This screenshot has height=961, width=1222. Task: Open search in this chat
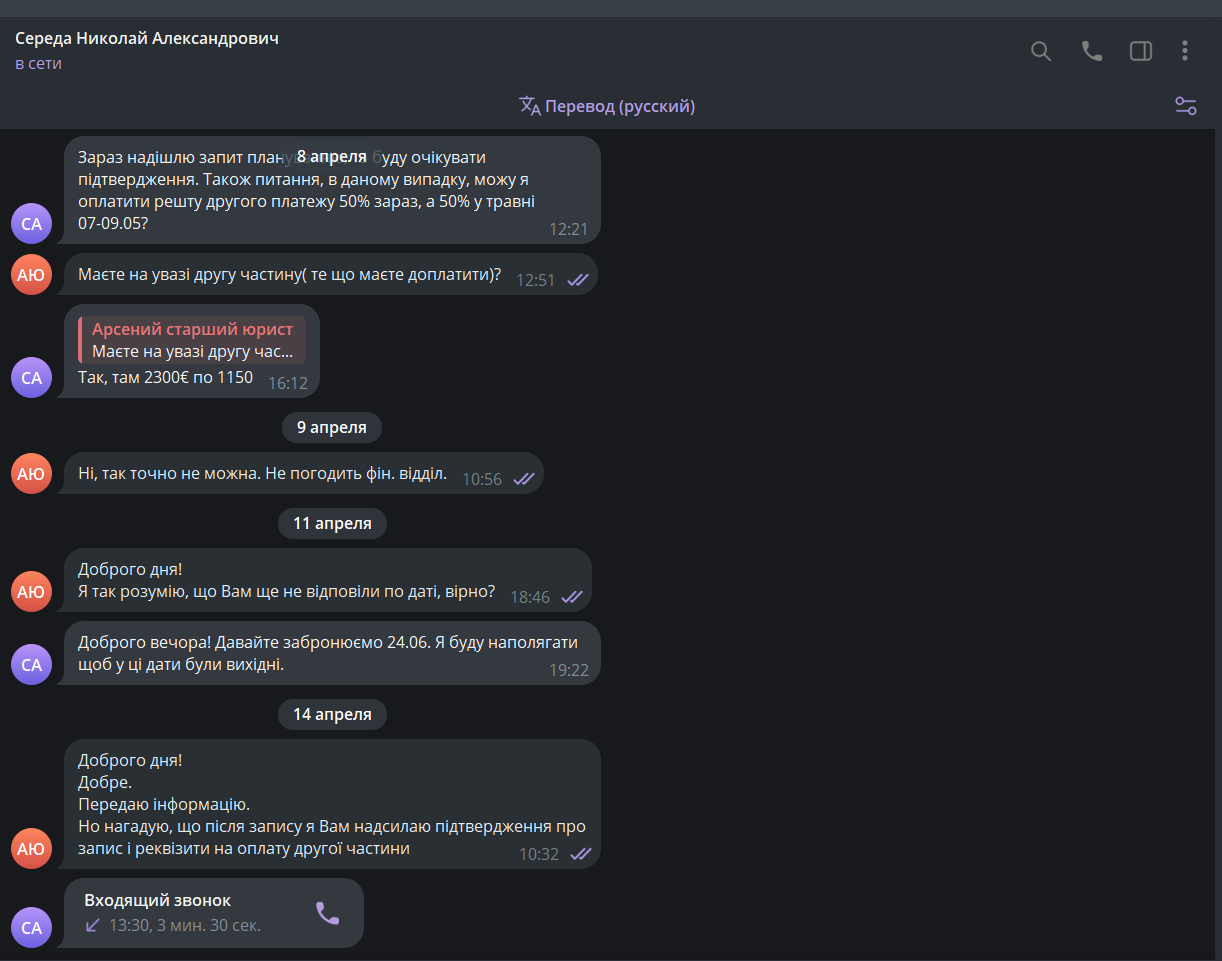click(x=1041, y=51)
